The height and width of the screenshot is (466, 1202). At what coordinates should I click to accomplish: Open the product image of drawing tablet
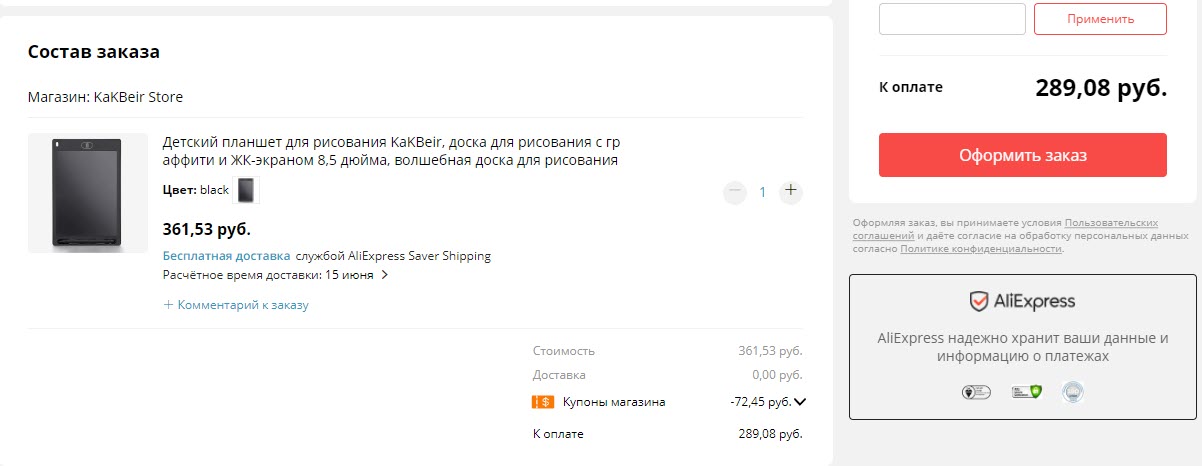(x=88, y=193)
